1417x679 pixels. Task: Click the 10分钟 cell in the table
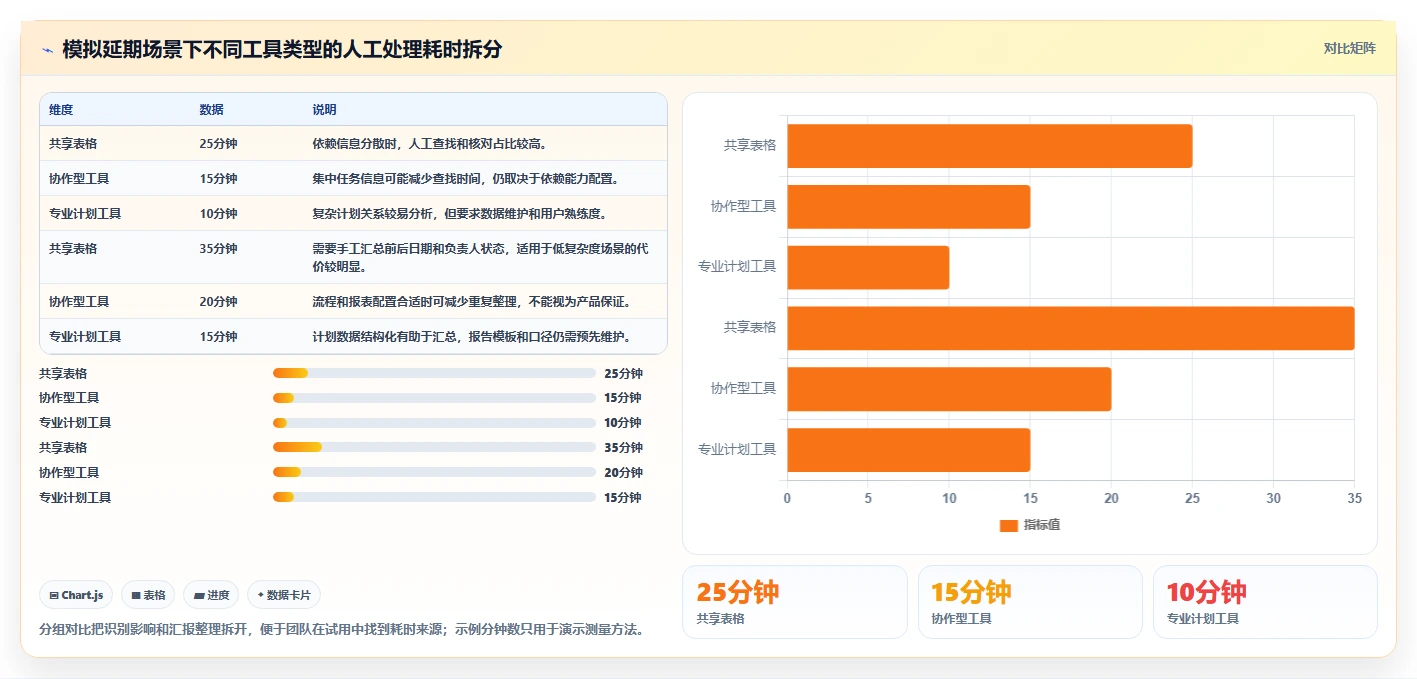pyautogui.click(x=218, y=213)
